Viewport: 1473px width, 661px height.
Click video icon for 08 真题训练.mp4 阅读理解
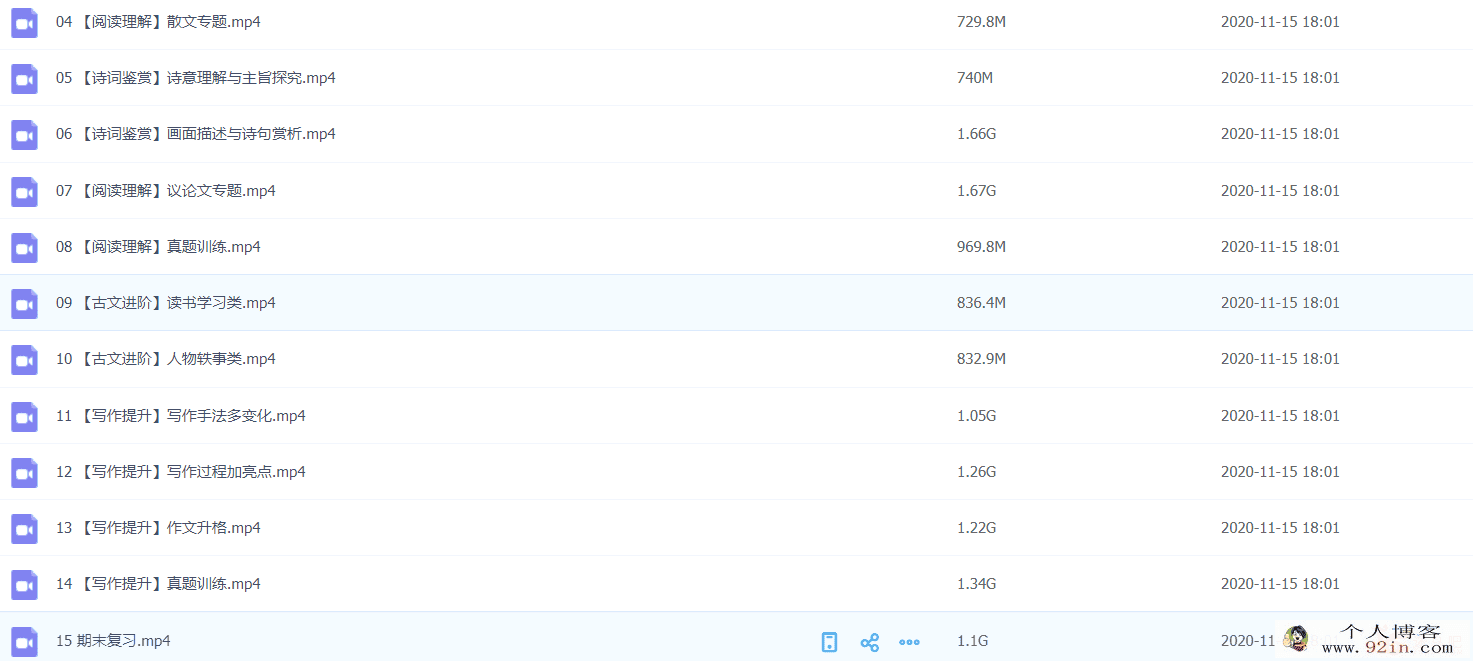pos(24,247)
